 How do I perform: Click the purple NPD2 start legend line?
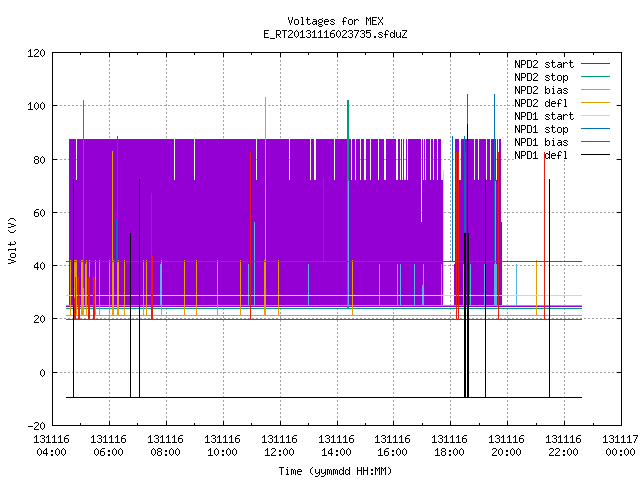coord(596,64)
